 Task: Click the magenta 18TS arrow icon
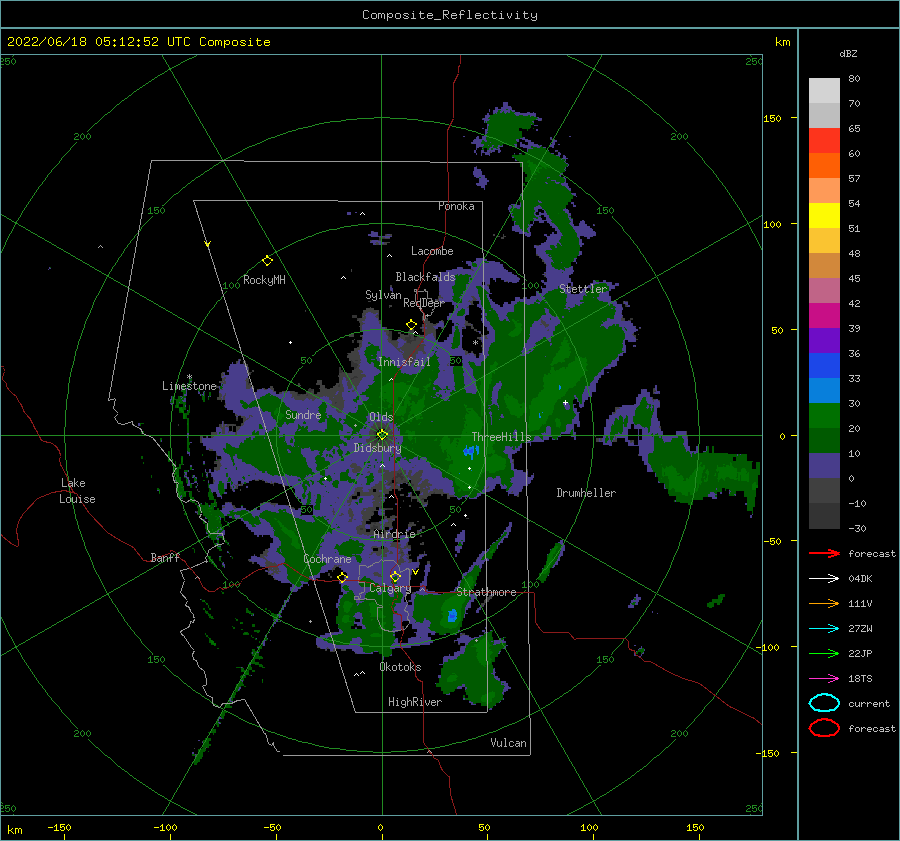(x=824, y=679)
